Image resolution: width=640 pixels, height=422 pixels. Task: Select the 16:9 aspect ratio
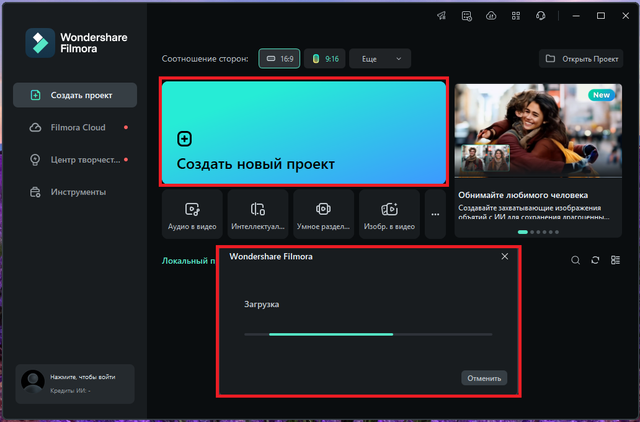coord(279,59)
